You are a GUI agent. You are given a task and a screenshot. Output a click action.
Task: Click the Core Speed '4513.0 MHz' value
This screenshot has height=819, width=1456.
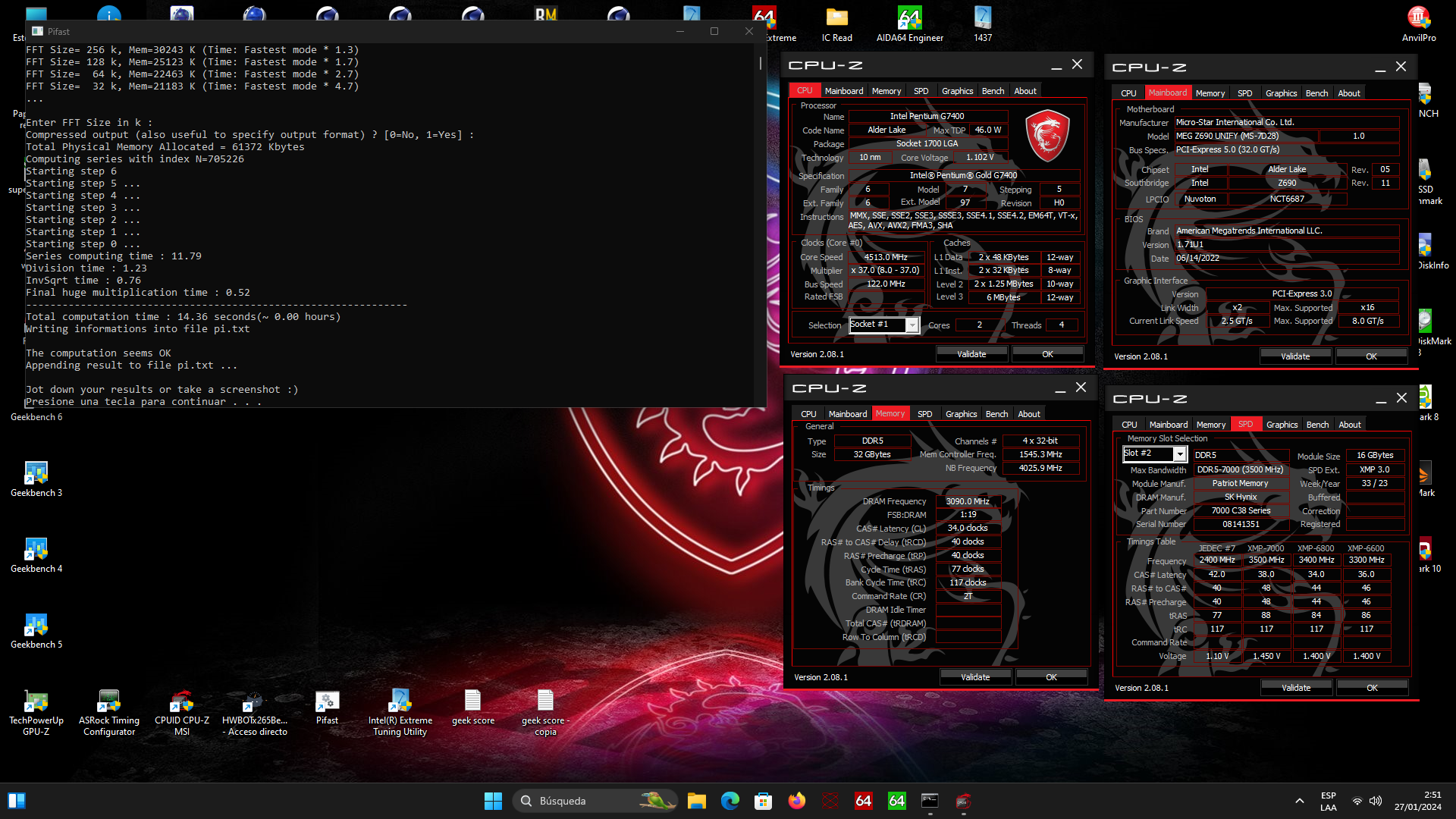[x=886, y=258]
